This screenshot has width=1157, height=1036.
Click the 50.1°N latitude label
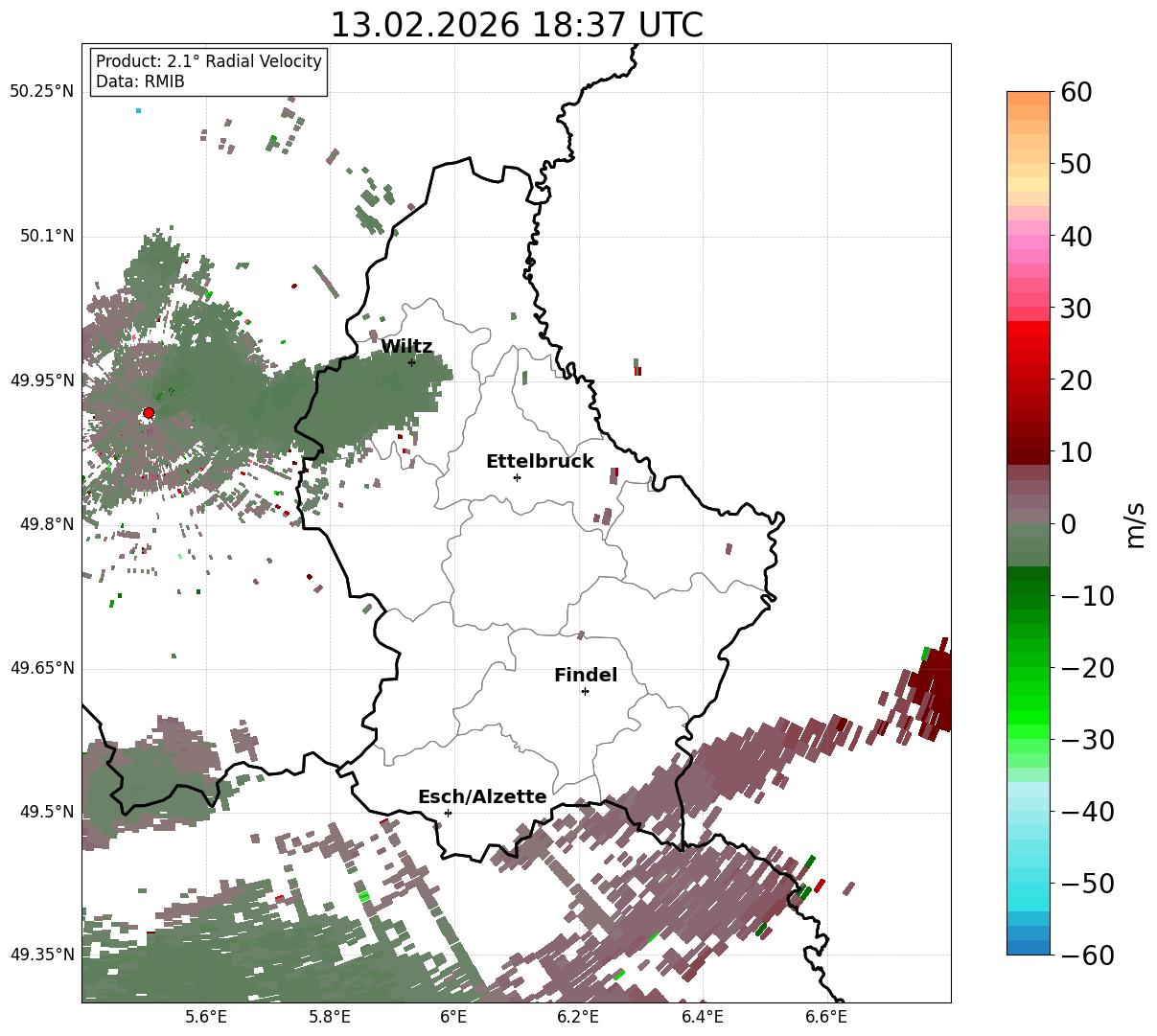coord(46,236)
